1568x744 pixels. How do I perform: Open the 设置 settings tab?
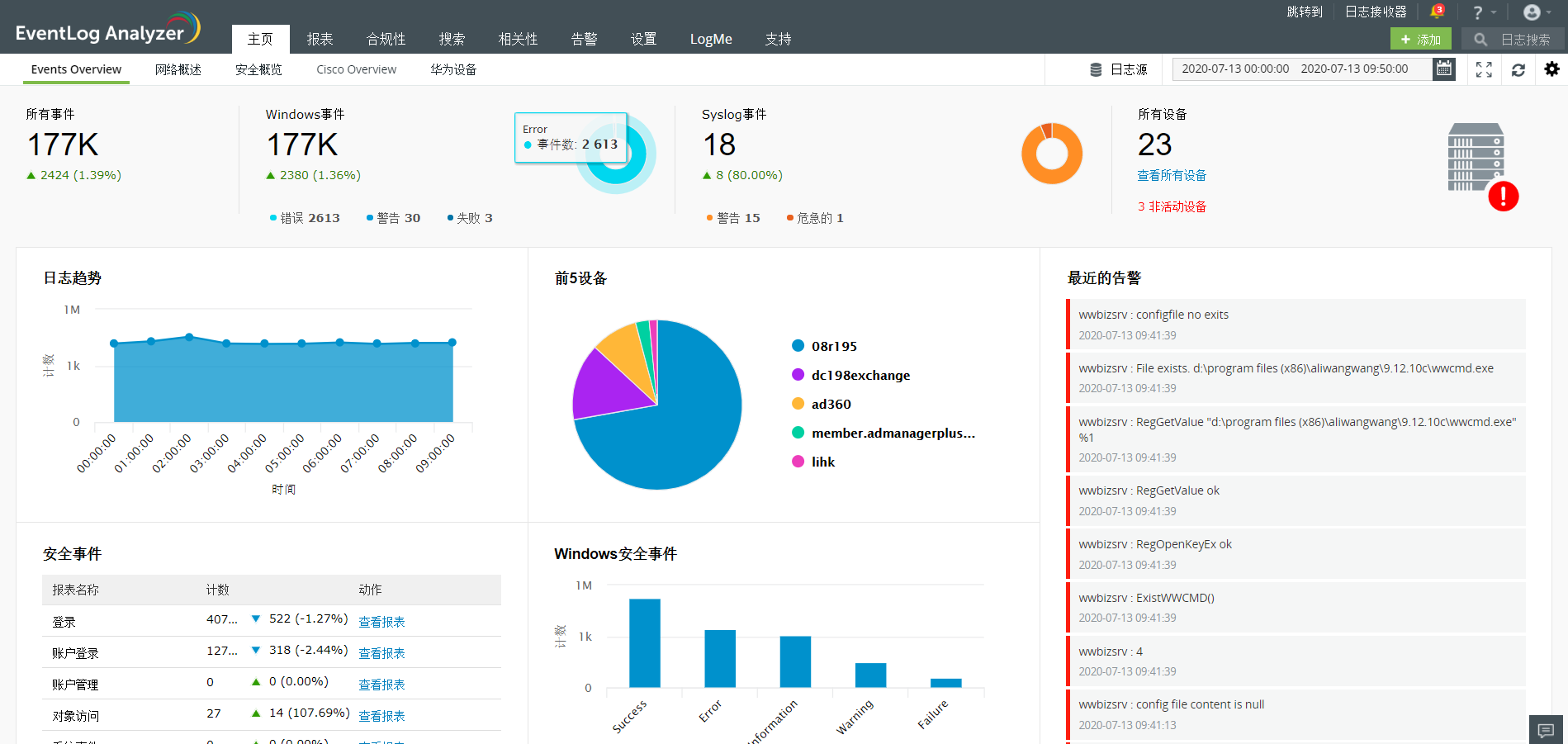[644, 39]
